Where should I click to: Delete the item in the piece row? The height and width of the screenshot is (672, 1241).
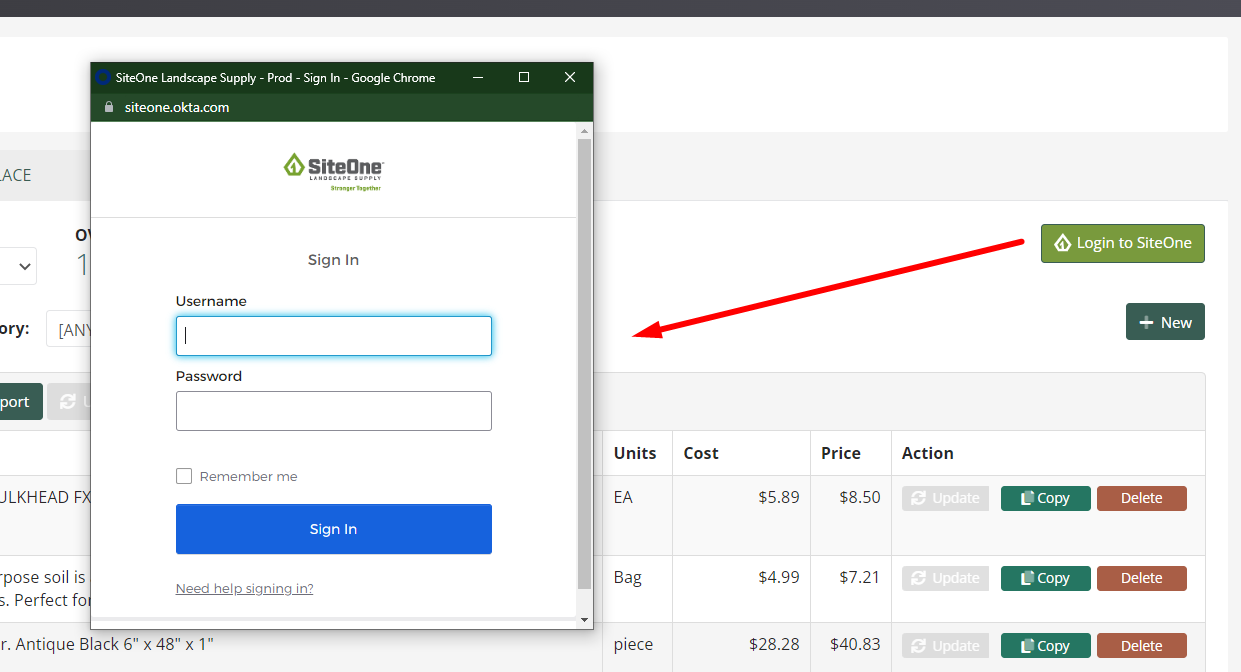tap(1142, 646)
